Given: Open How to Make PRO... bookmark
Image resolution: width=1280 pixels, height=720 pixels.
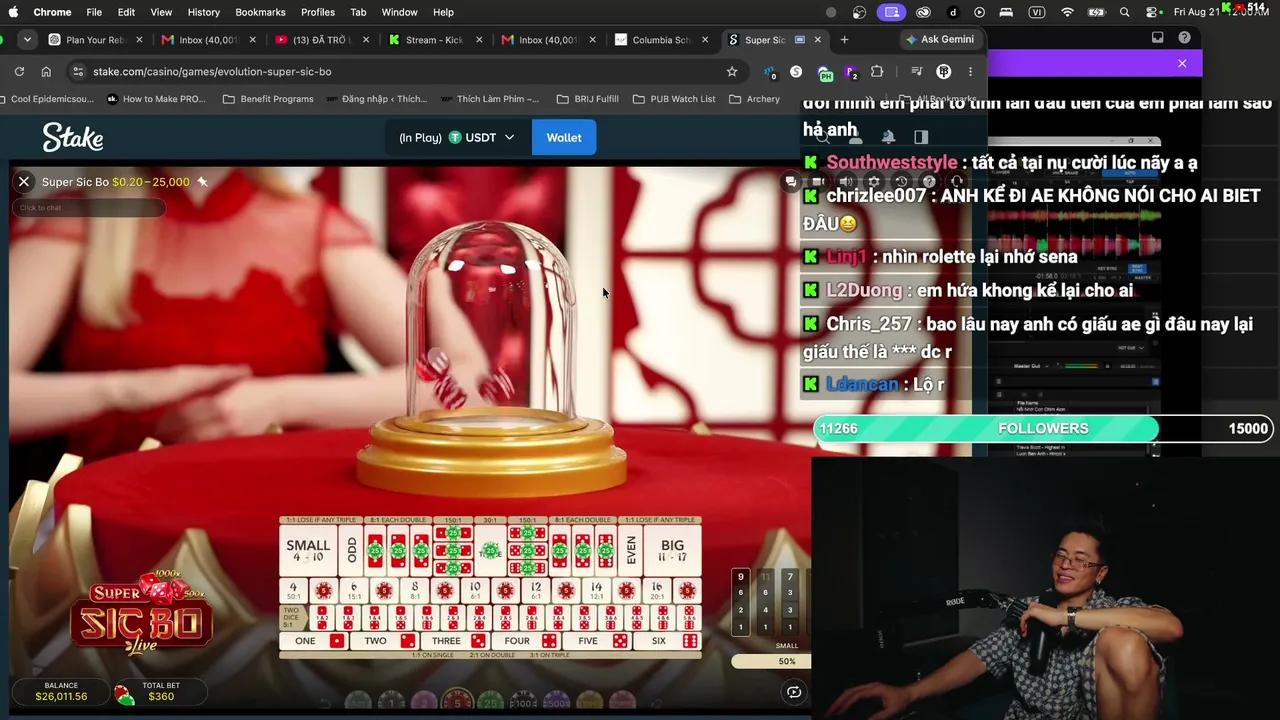Looking at the screenshot, I should [155, 99].
